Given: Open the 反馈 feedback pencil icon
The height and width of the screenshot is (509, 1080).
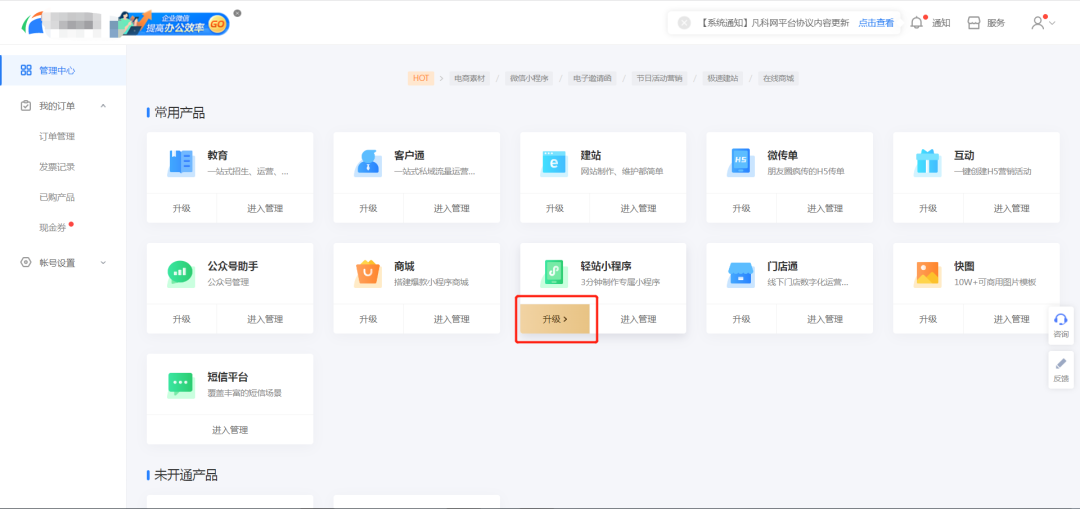Looking at the screenshot, I should [x=1061, y=364].
